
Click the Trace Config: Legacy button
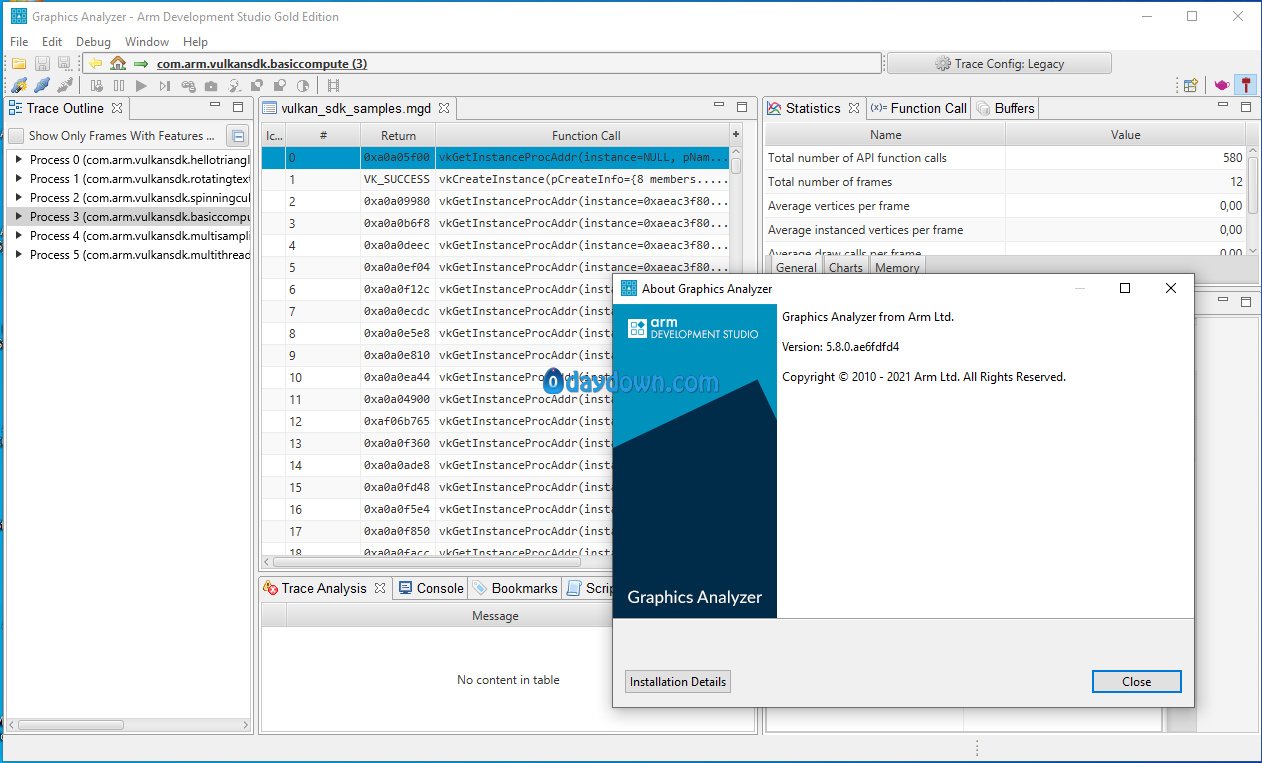(x=999, y=64)
